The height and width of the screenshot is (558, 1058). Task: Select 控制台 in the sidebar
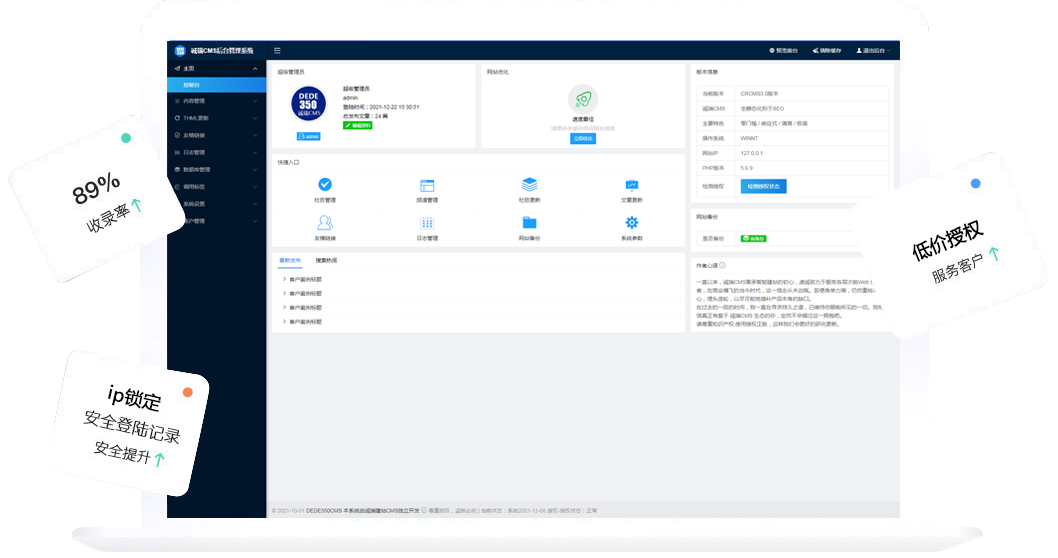coord(191,85)
